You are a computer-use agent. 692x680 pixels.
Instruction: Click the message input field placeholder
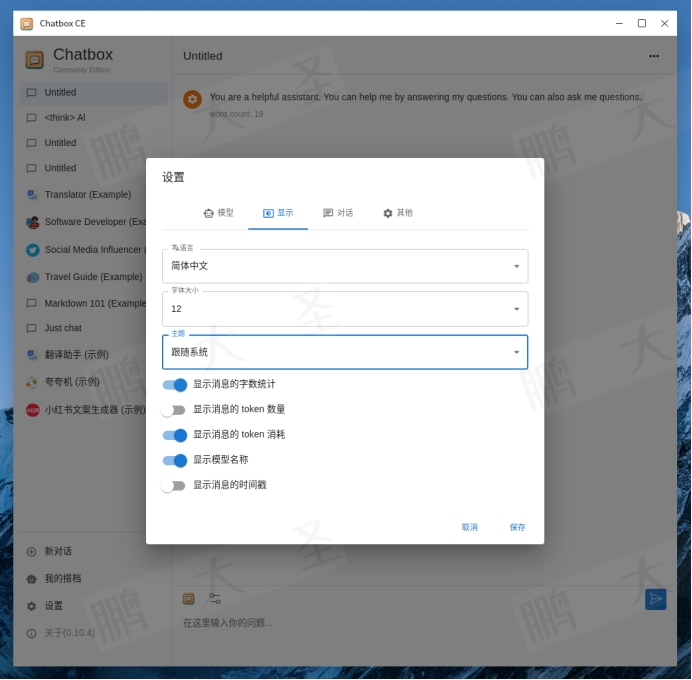pyautogui.click(x=228, y=623)
